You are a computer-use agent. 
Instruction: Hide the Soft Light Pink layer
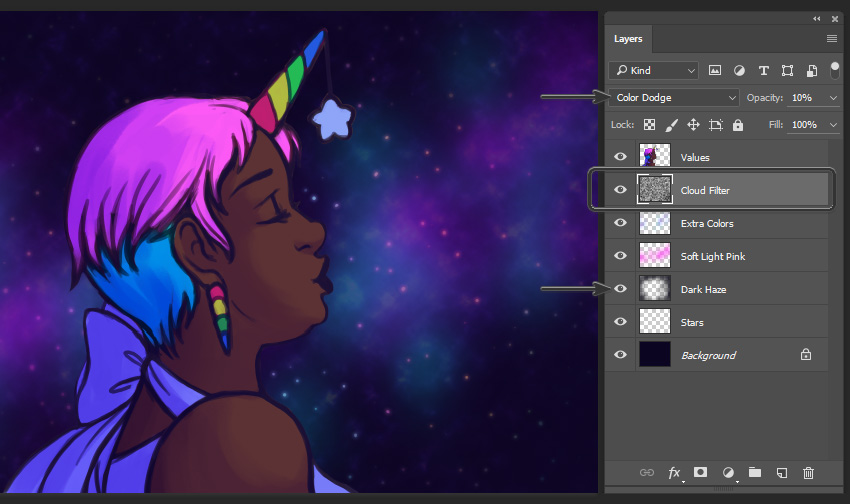[620, 256]
